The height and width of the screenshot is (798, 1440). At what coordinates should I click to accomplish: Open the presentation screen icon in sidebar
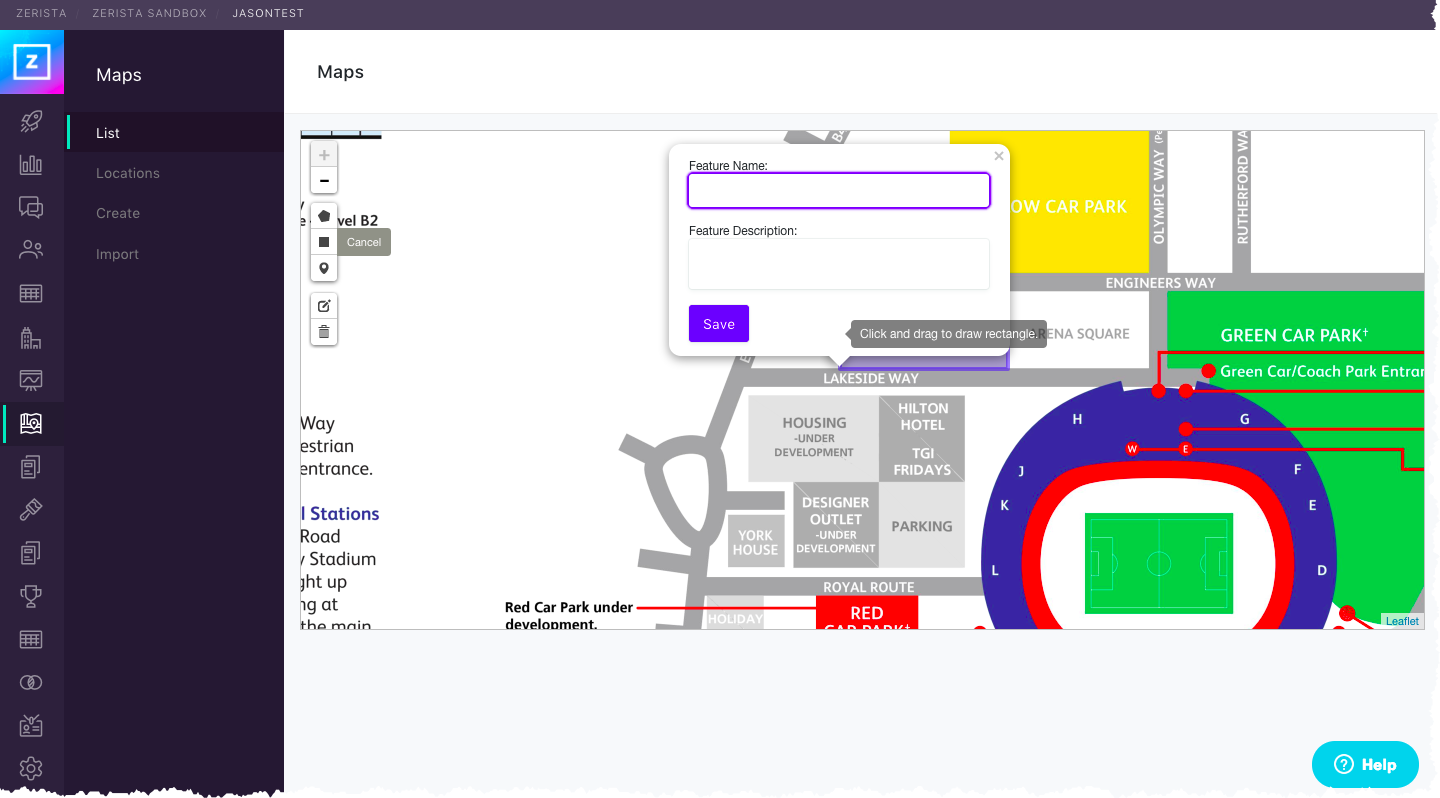point(31,380)
